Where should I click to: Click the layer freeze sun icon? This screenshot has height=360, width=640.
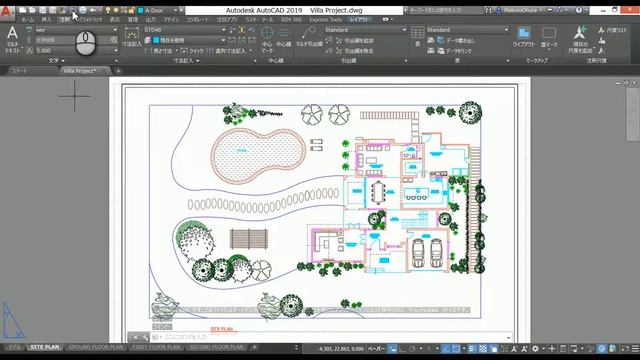[x=116, y=10]
